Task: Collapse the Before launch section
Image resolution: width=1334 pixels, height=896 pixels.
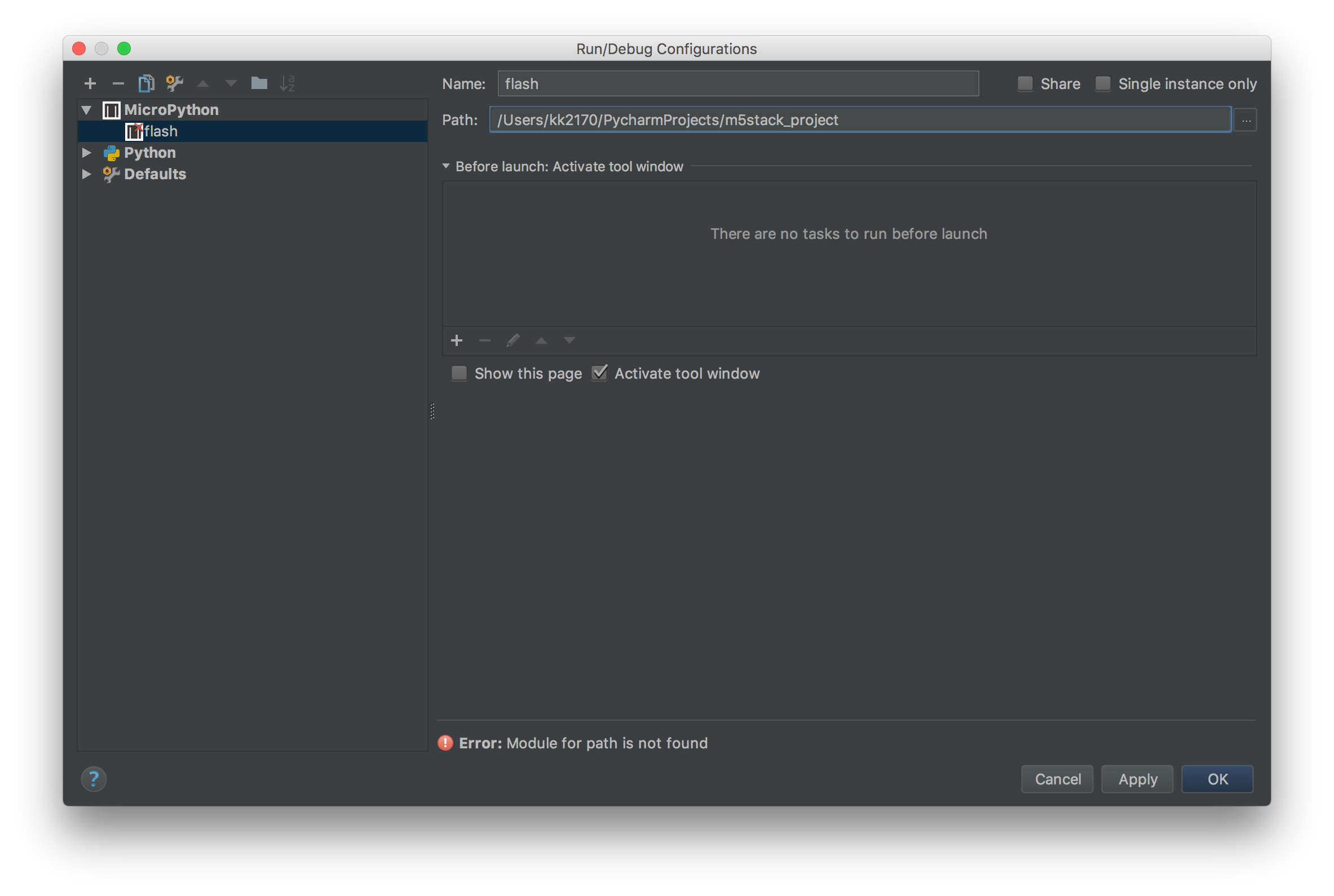Action: click(446, 166)
